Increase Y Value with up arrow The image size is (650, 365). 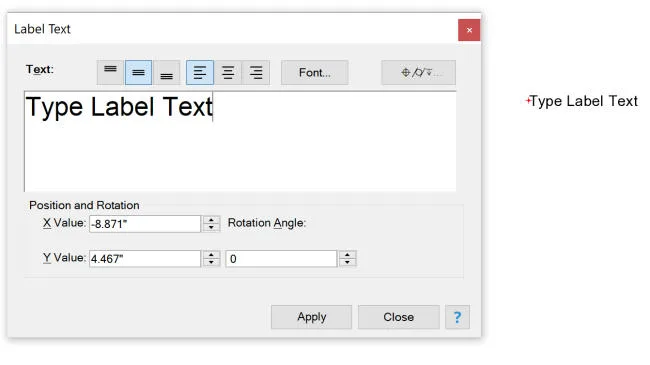click(x=211, y=255)
